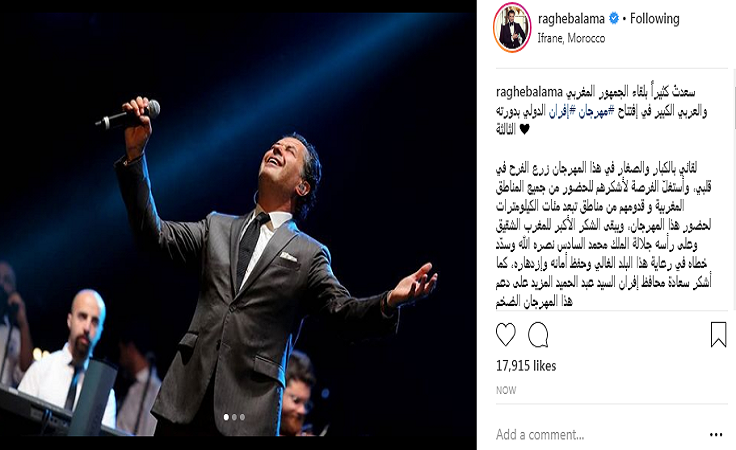View the 17,915 likes list

[x=526, y=366]
